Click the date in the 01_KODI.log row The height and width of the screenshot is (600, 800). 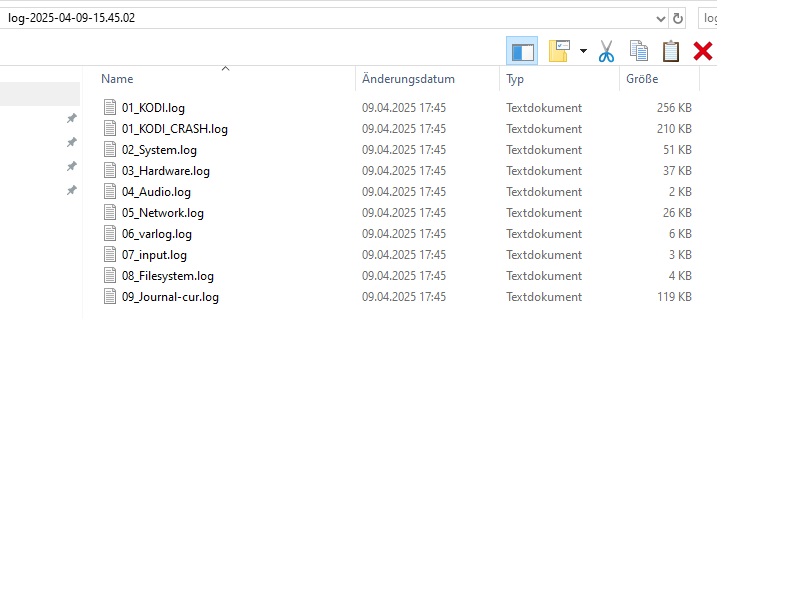(404, 108)
